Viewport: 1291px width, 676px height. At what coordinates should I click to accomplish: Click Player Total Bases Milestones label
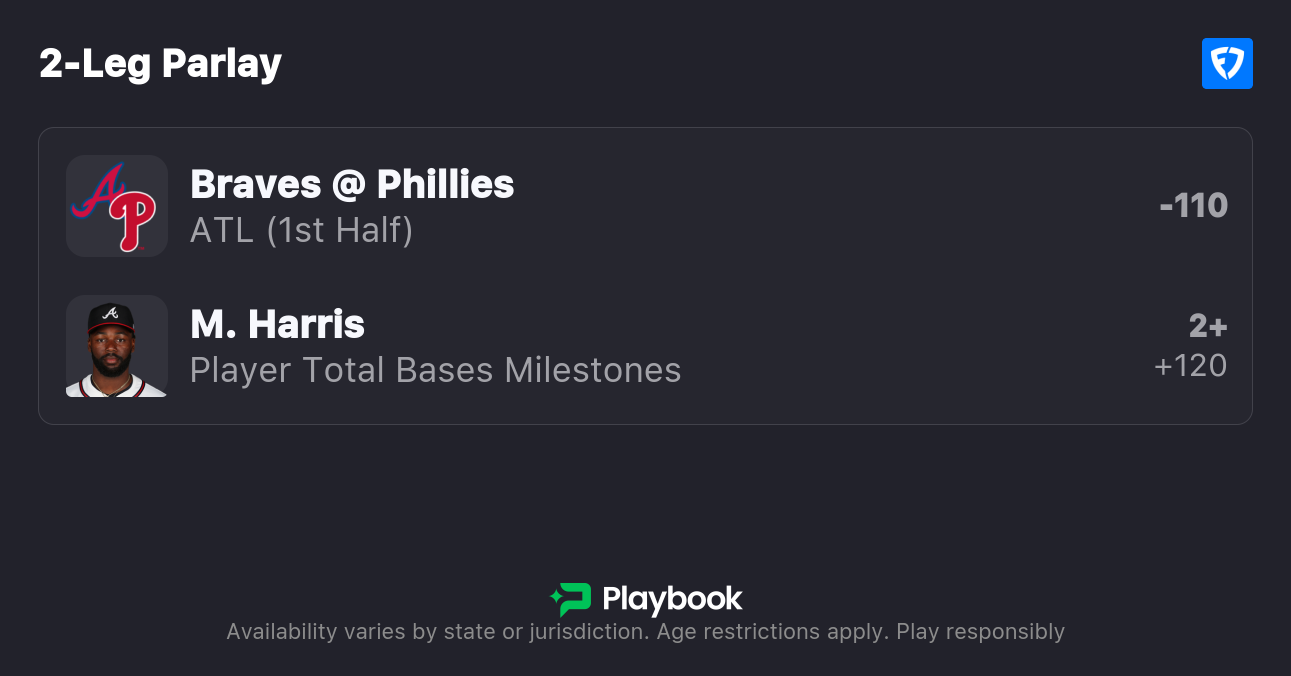[435, 370]
